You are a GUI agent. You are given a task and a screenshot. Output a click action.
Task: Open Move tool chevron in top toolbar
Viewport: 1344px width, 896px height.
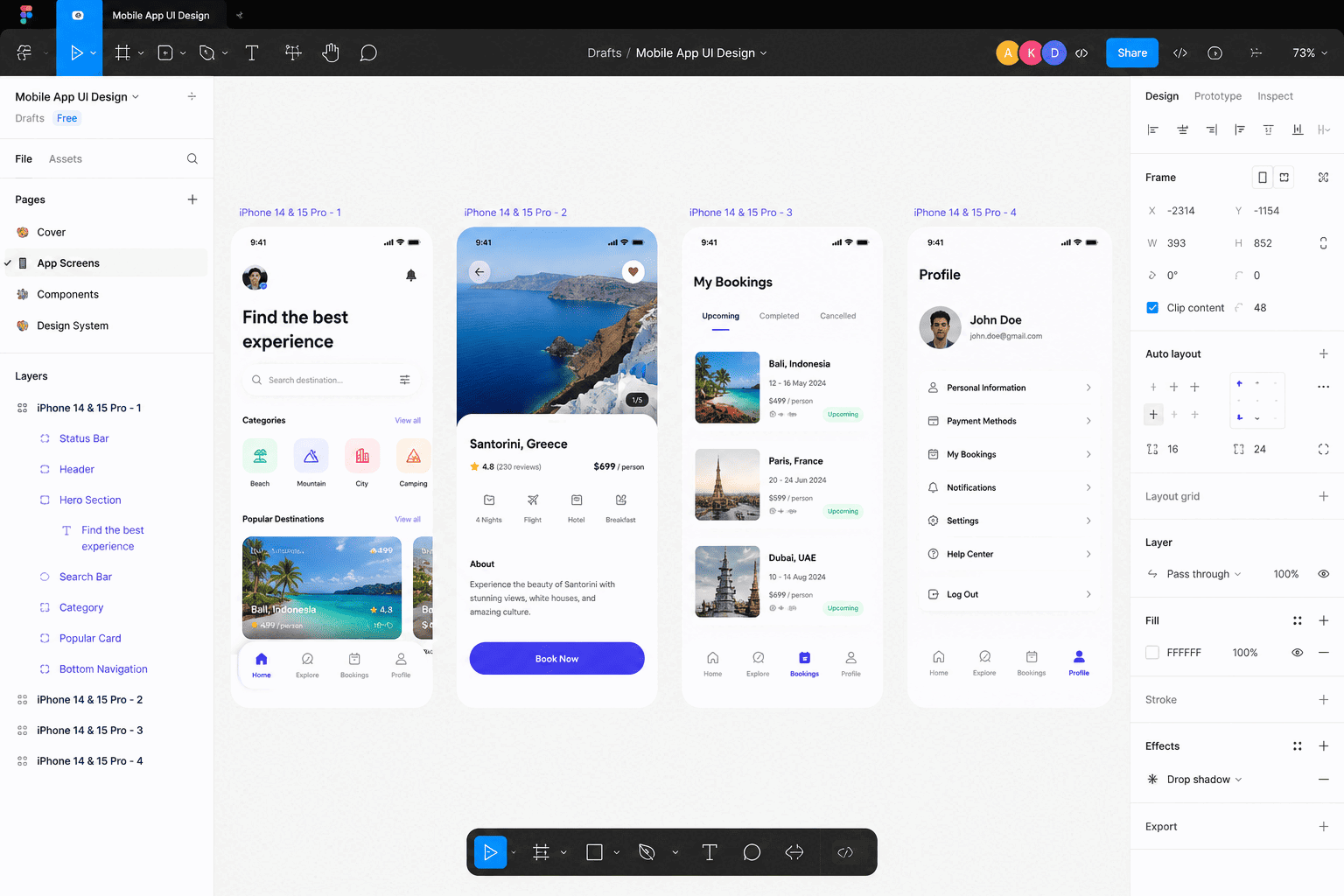(x=93, y=53)
